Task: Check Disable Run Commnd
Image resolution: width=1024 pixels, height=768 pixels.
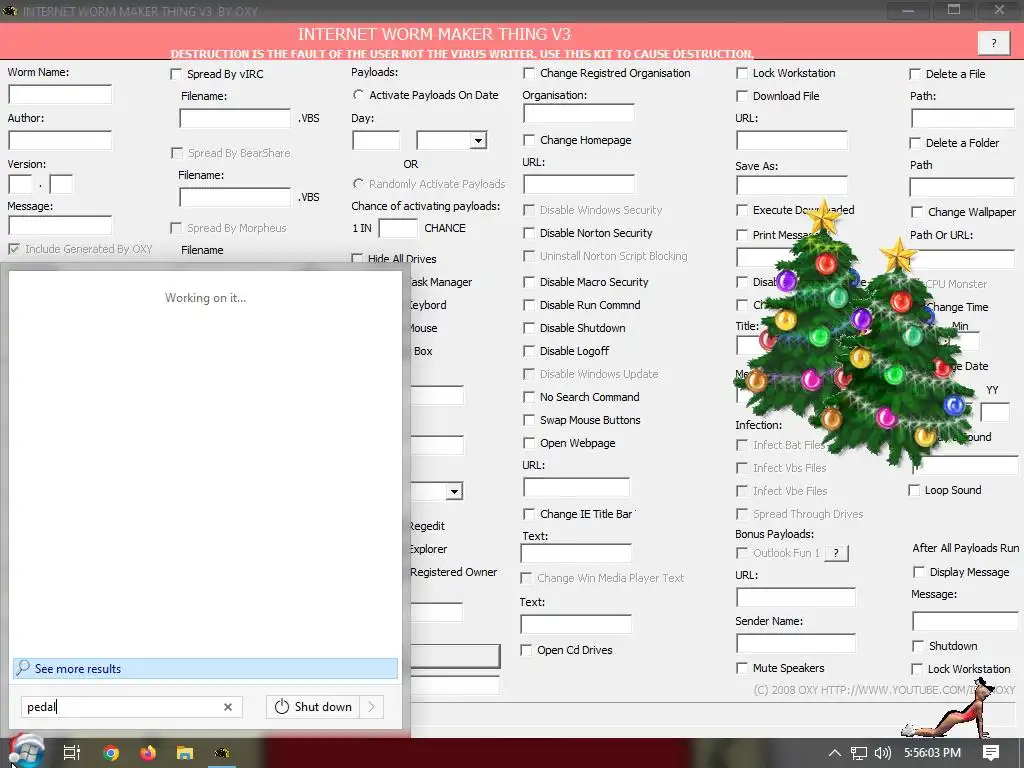Action: 529,305
